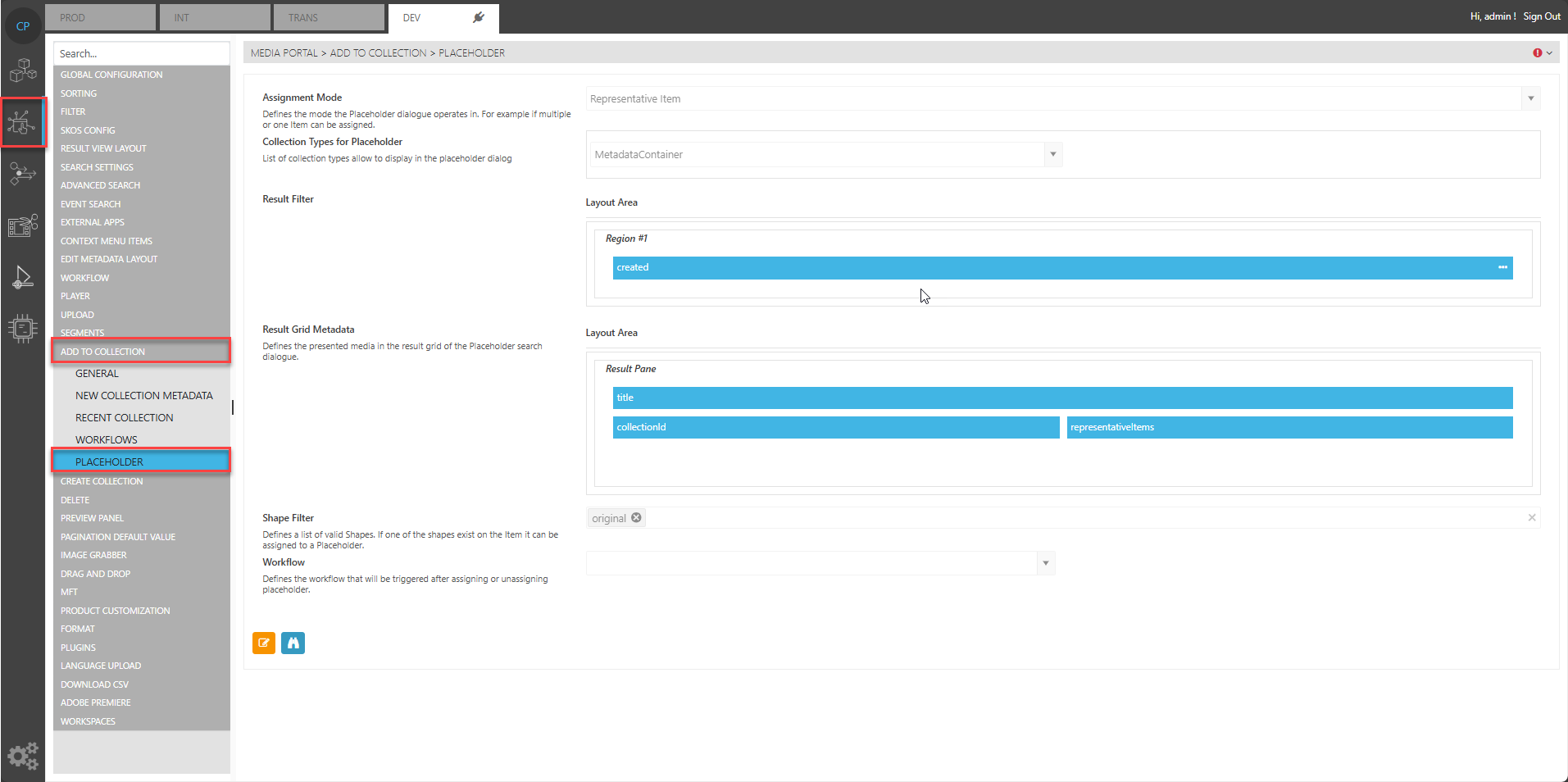This screenshot has width=1568, height=782.
Task: Click the red alert icon
Action: tap(1537, 53)
